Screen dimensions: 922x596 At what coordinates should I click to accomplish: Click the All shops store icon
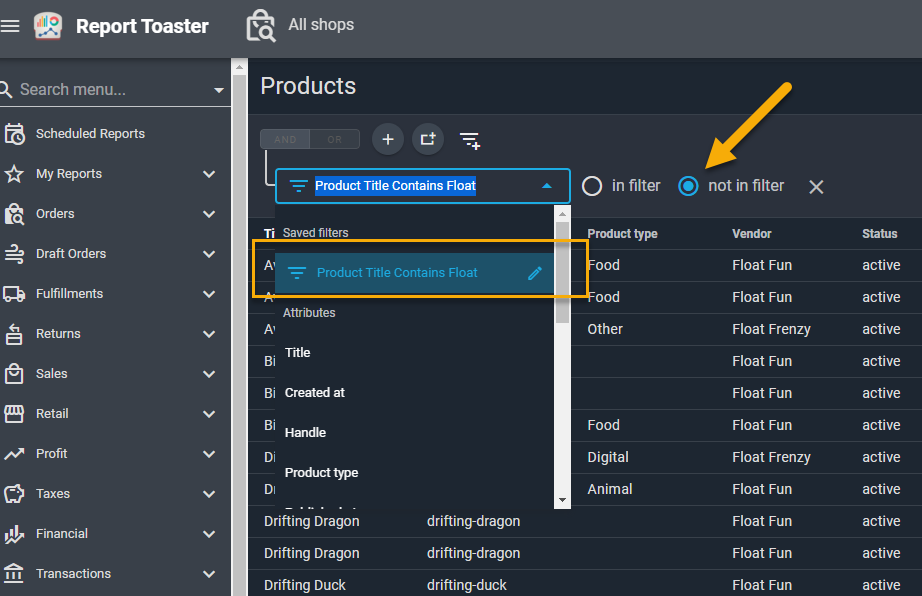[260, 26]
